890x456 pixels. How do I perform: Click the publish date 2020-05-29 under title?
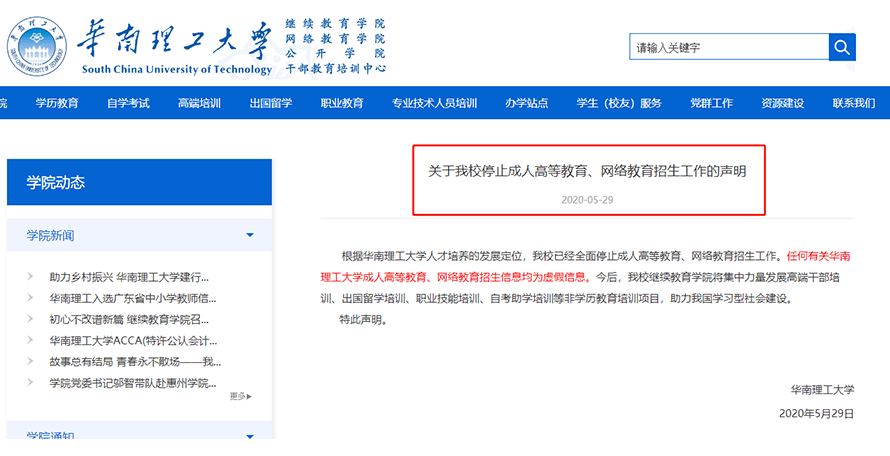click(x=587, y=200)
